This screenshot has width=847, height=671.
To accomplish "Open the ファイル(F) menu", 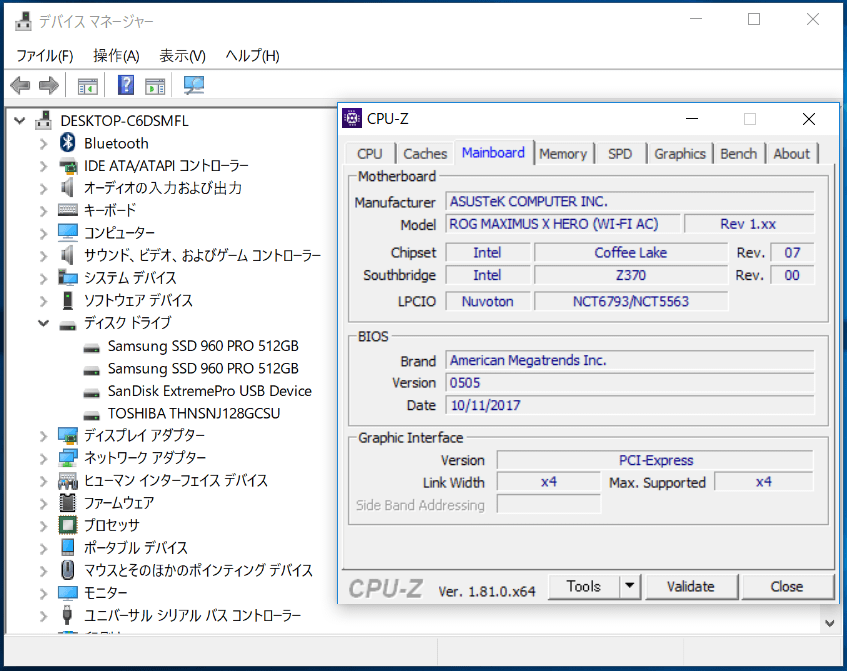I will tap(44, 56).
